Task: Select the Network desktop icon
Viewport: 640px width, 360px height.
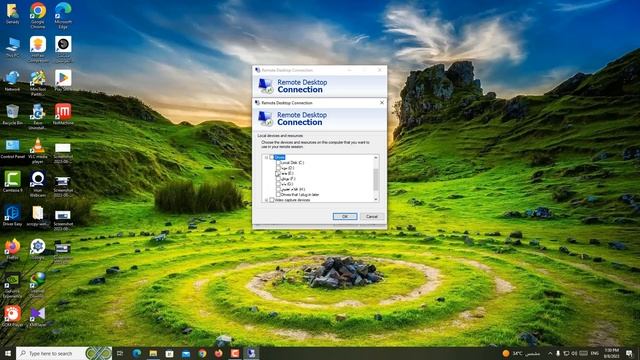Action: click(12, 81)
